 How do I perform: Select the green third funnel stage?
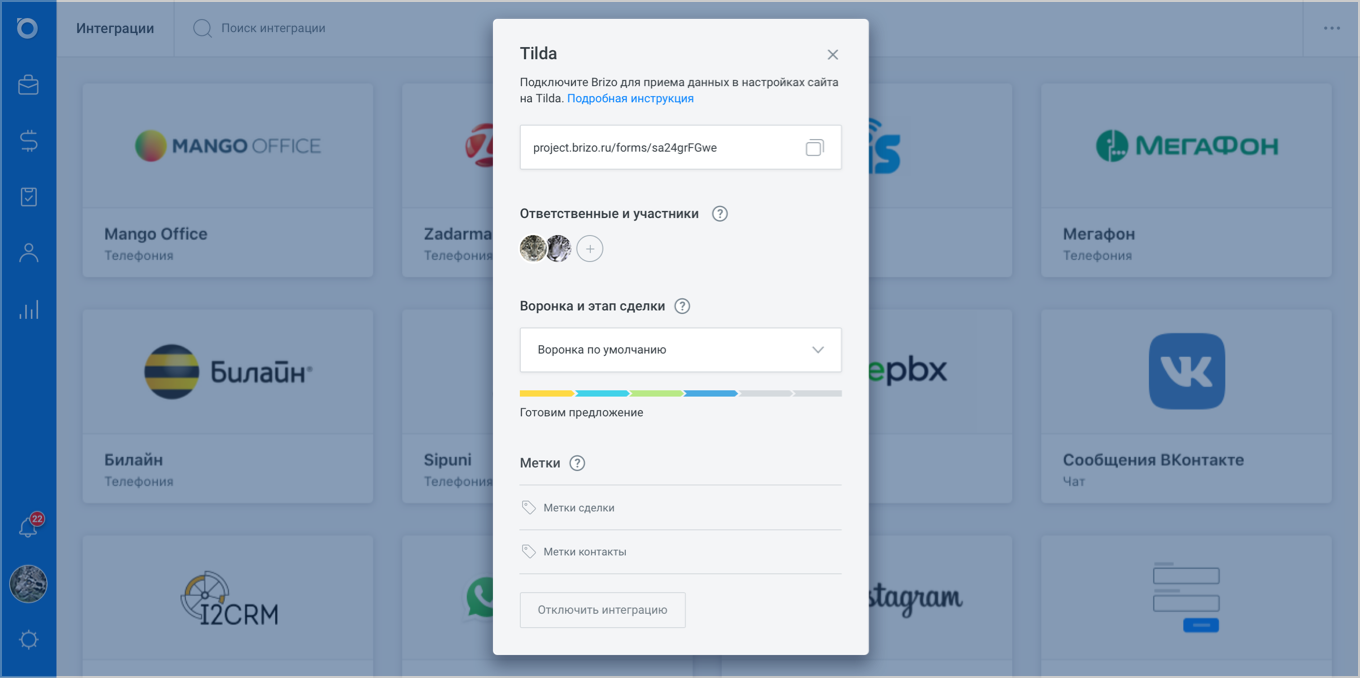coord(656,394)
